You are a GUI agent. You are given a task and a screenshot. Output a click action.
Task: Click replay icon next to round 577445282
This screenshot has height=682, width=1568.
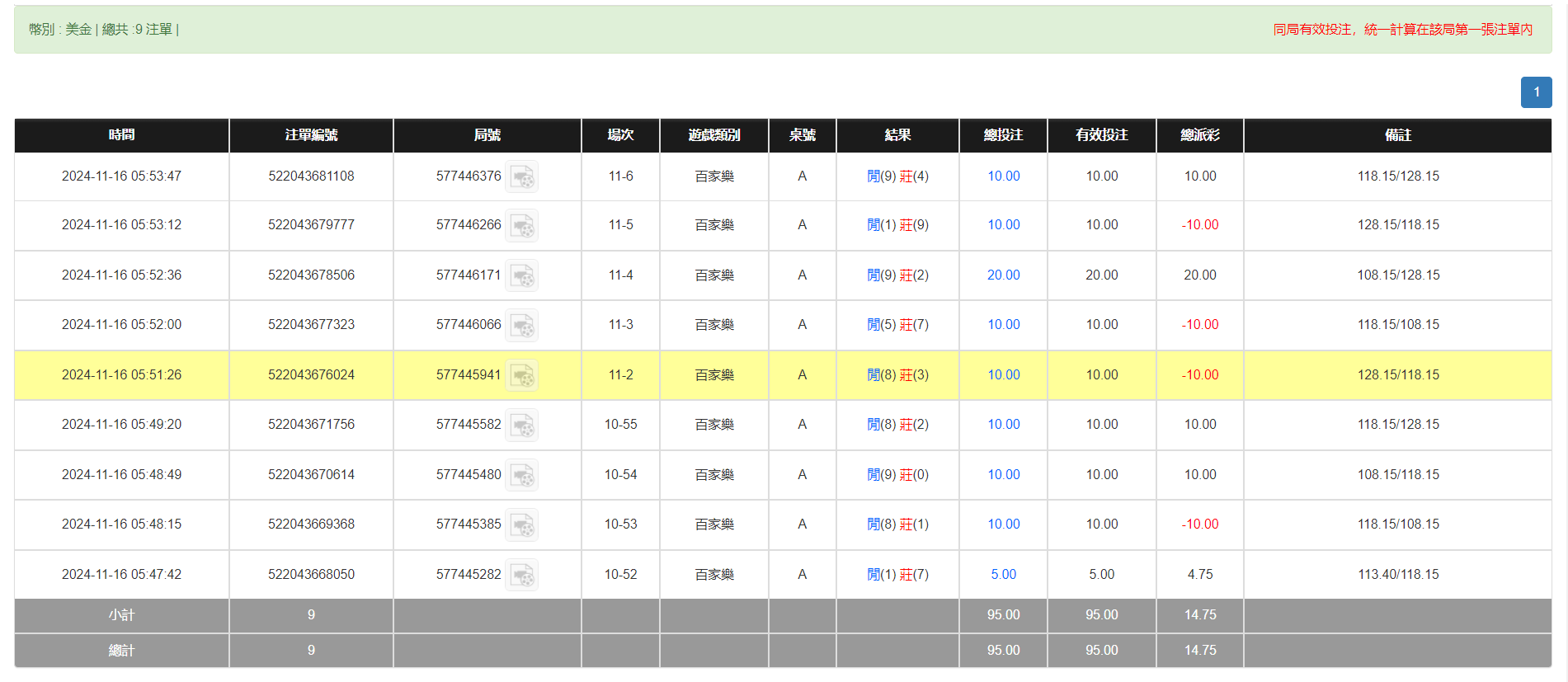pyautogui.click(x=521, y=575)
